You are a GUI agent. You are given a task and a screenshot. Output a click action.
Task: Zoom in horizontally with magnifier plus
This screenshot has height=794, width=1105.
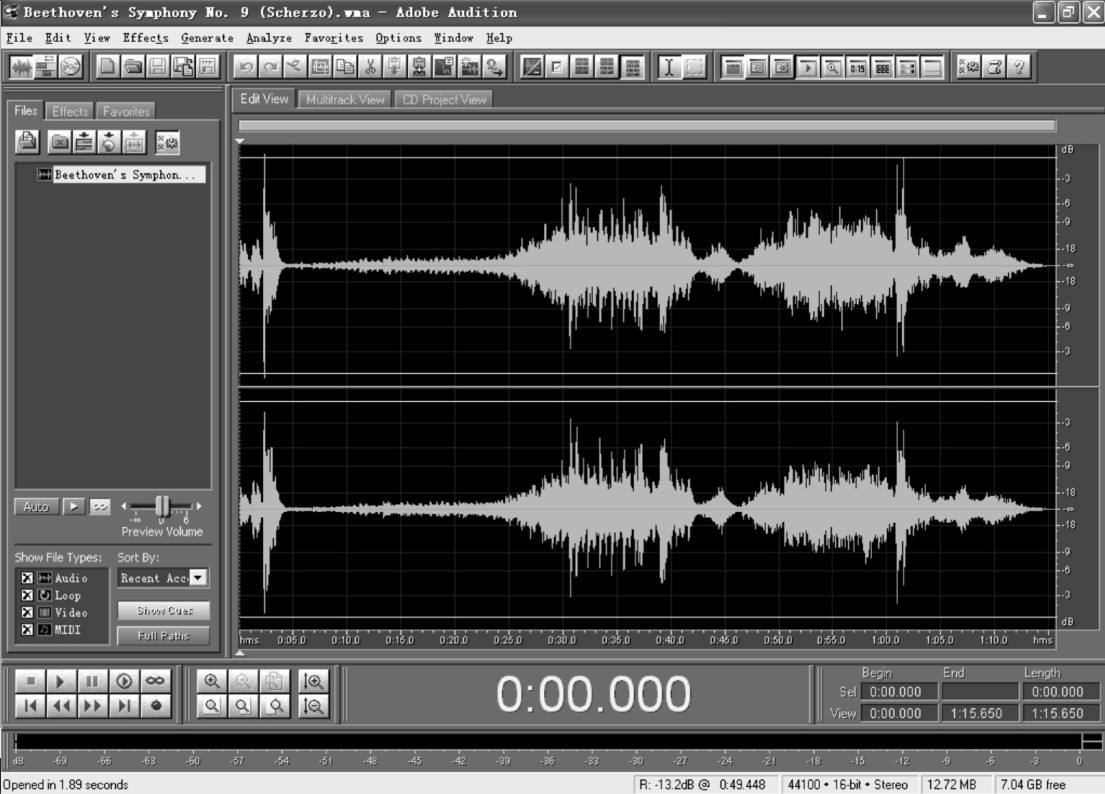[211, 681]
